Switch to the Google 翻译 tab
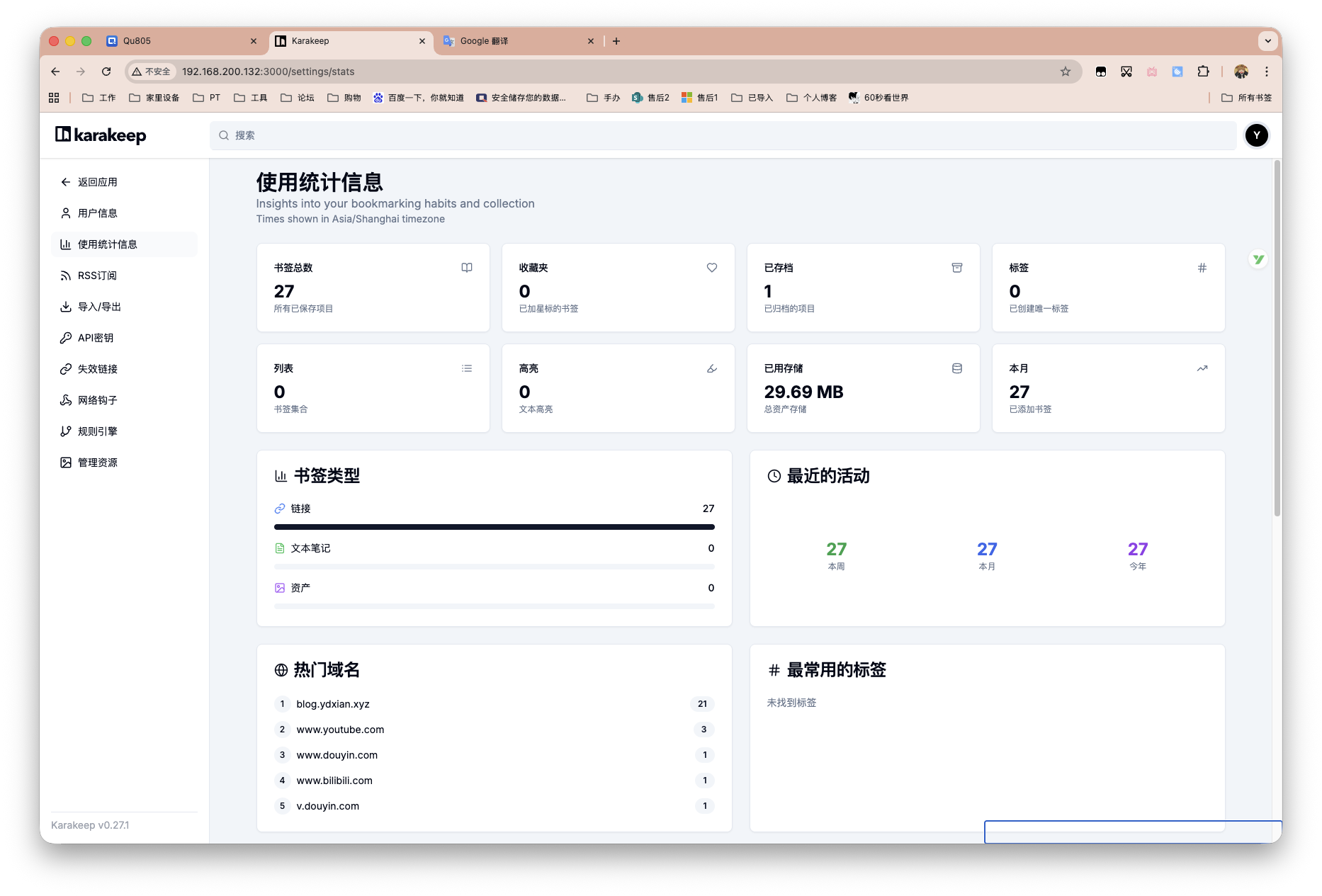 (x=485, y=40)
